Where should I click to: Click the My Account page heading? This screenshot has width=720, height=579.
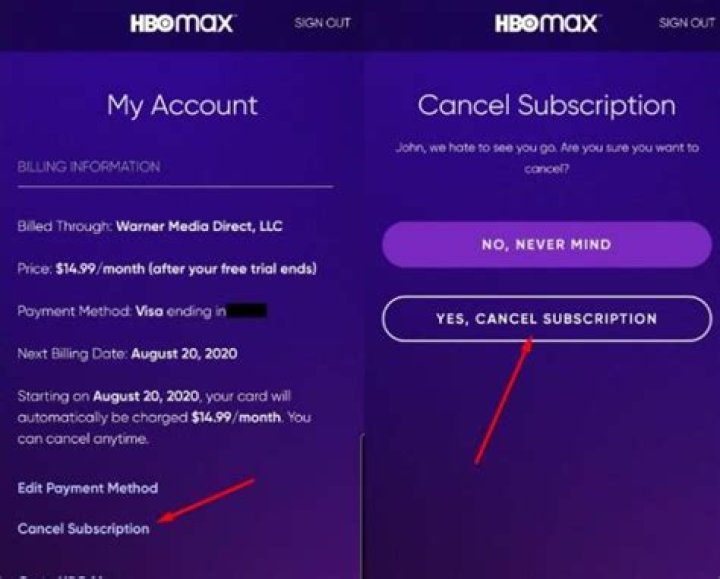(x=182, y=106)
